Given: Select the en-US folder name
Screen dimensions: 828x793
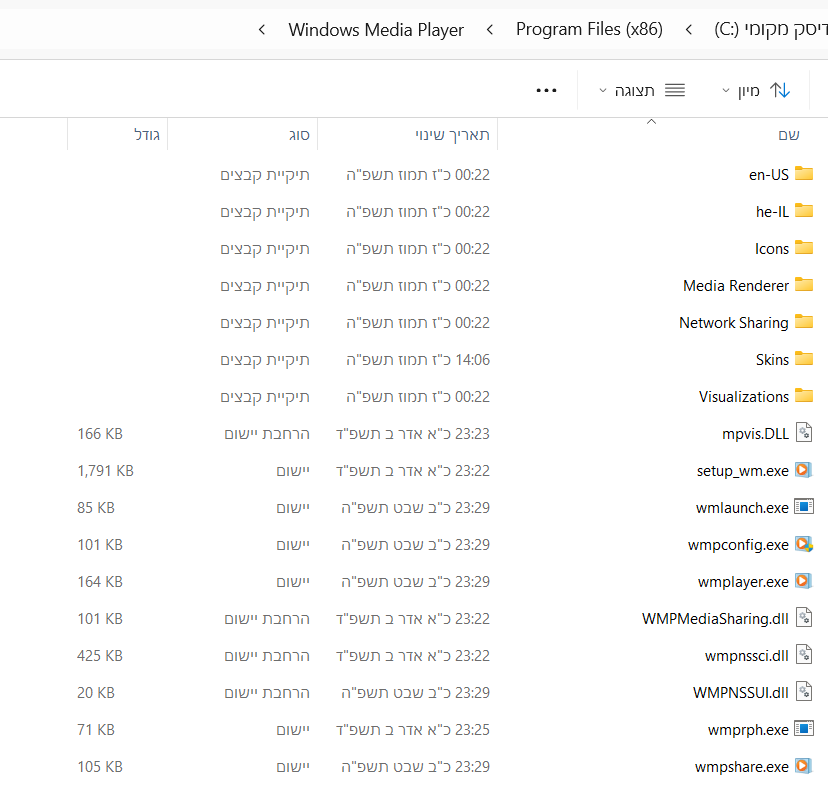Looking at the screenshot, I should tap(768, 175).
